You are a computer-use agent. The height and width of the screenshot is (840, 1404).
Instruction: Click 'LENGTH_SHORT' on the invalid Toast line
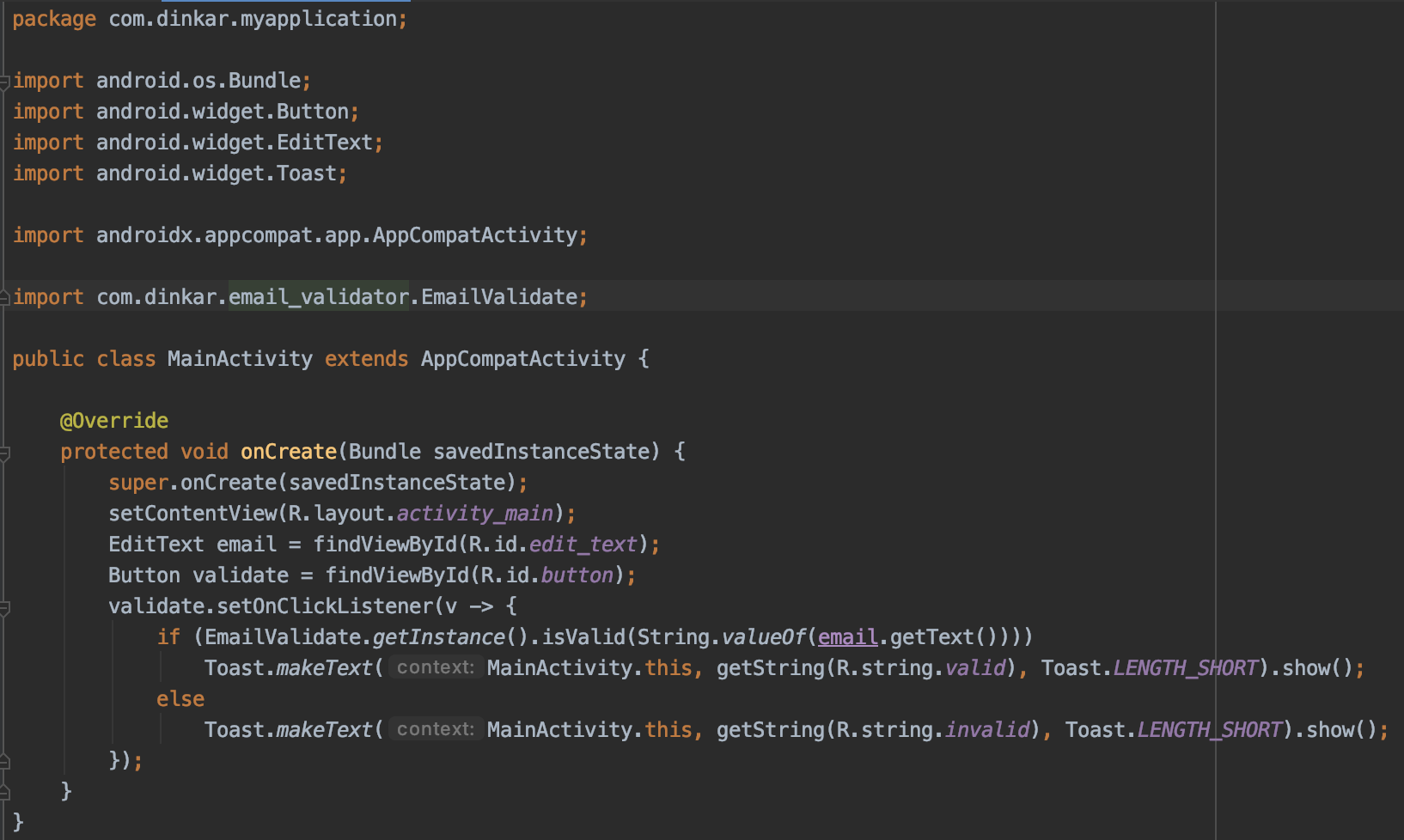point(1210,730)
